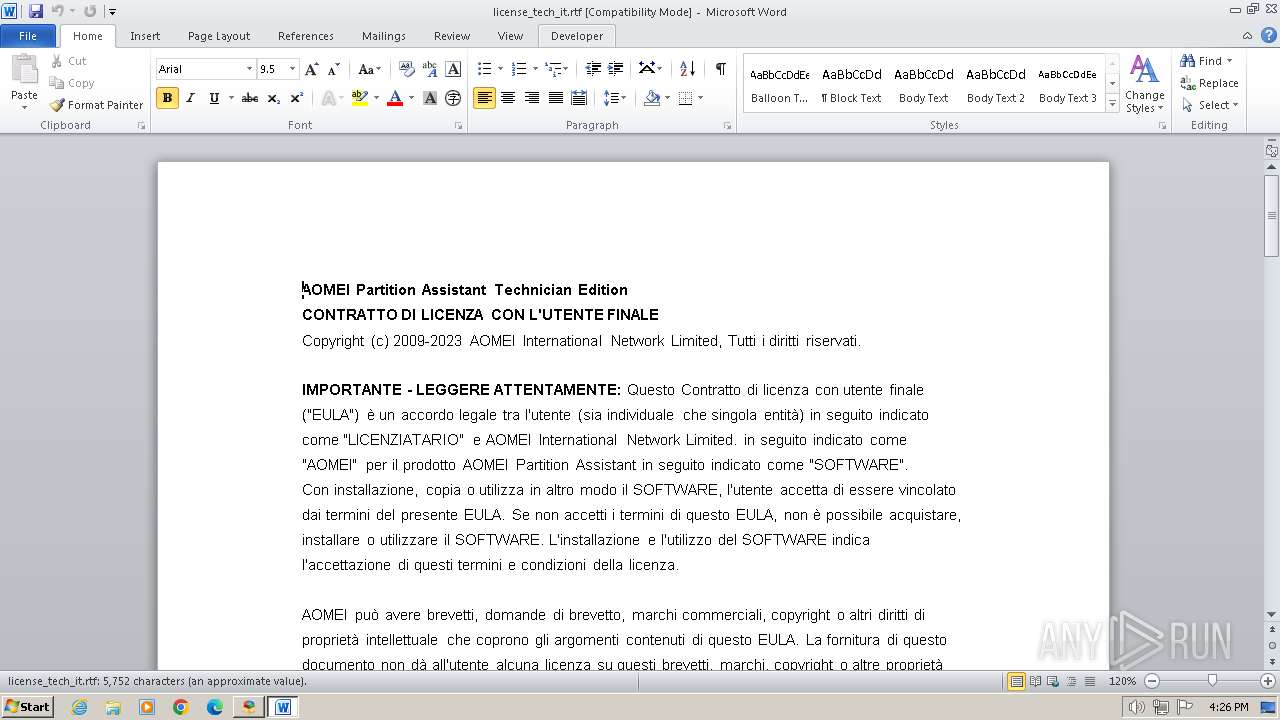
Task: Toggle Align Text Left
Action: click(x=484, y=98)
